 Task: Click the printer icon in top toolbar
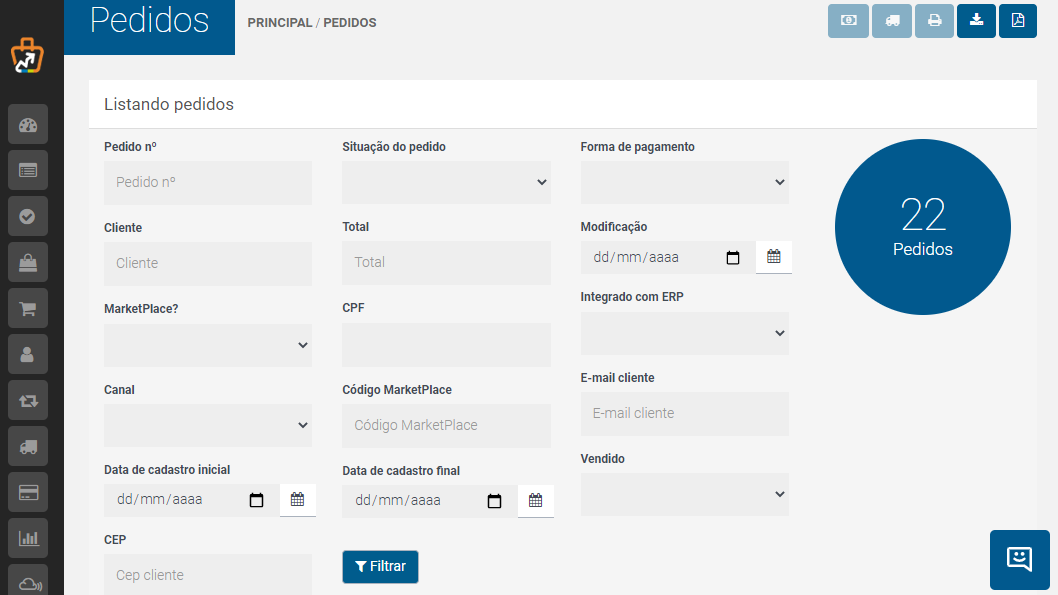[934, 20]
